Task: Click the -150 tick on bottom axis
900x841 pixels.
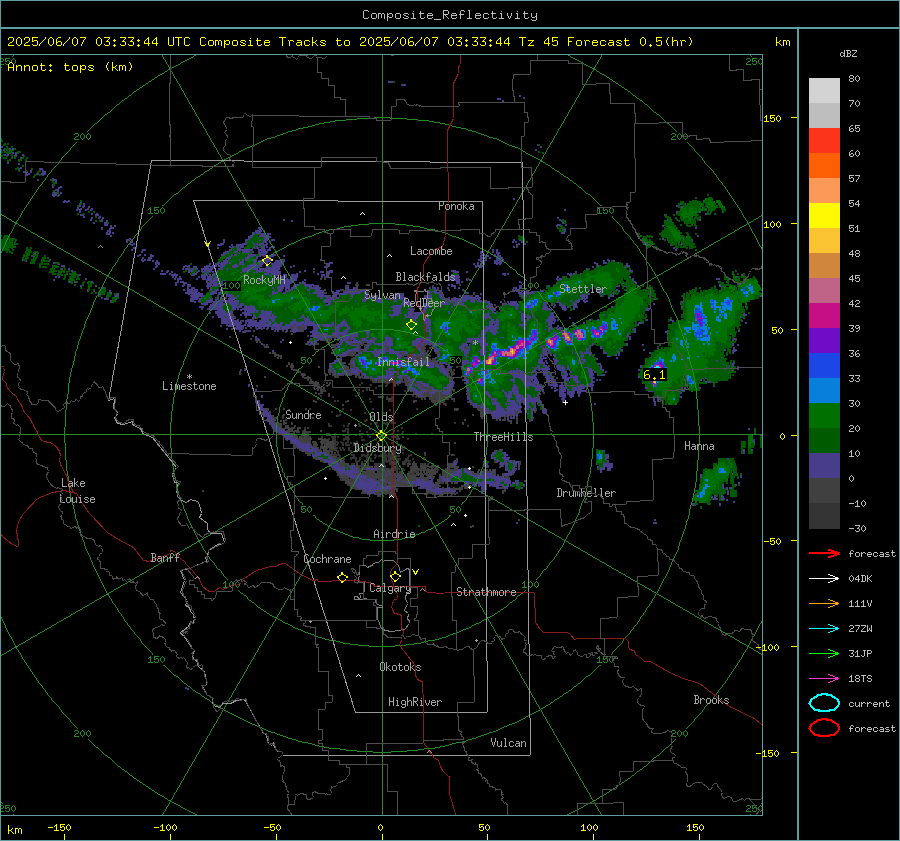Action: pos(59,827)
